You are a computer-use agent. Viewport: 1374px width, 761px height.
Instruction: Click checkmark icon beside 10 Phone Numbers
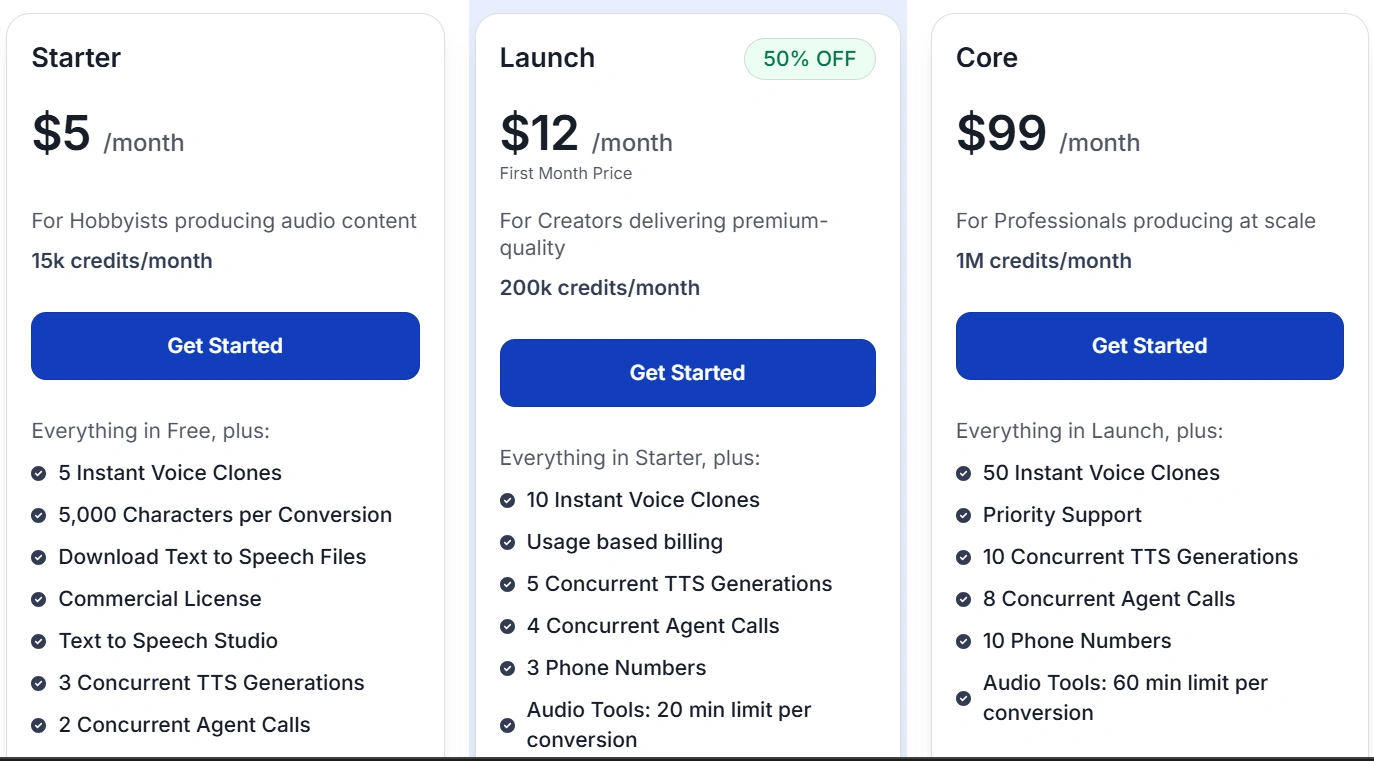point(963,641)
